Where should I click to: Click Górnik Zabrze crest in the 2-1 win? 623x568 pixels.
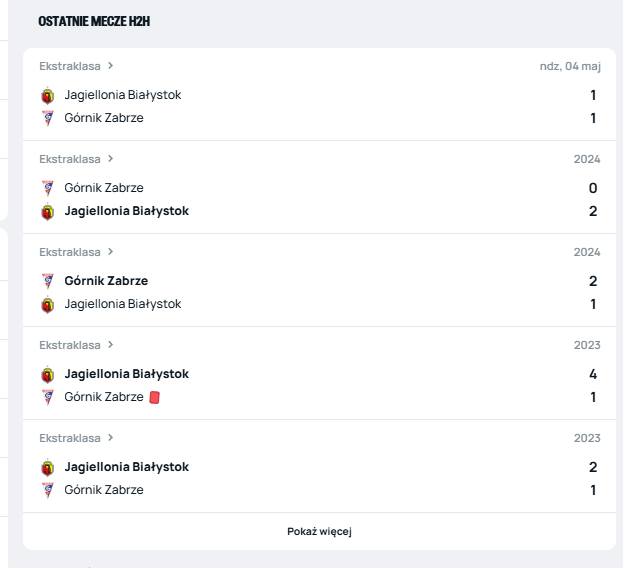pos(47,281)
